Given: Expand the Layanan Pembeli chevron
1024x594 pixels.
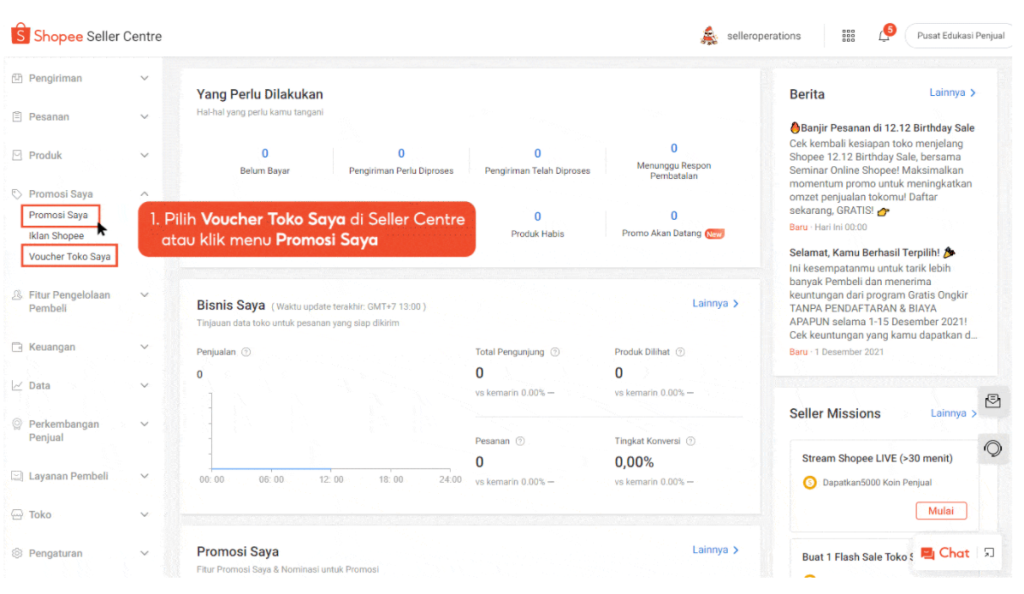Looking at the screenshot, I should [144, 476].
